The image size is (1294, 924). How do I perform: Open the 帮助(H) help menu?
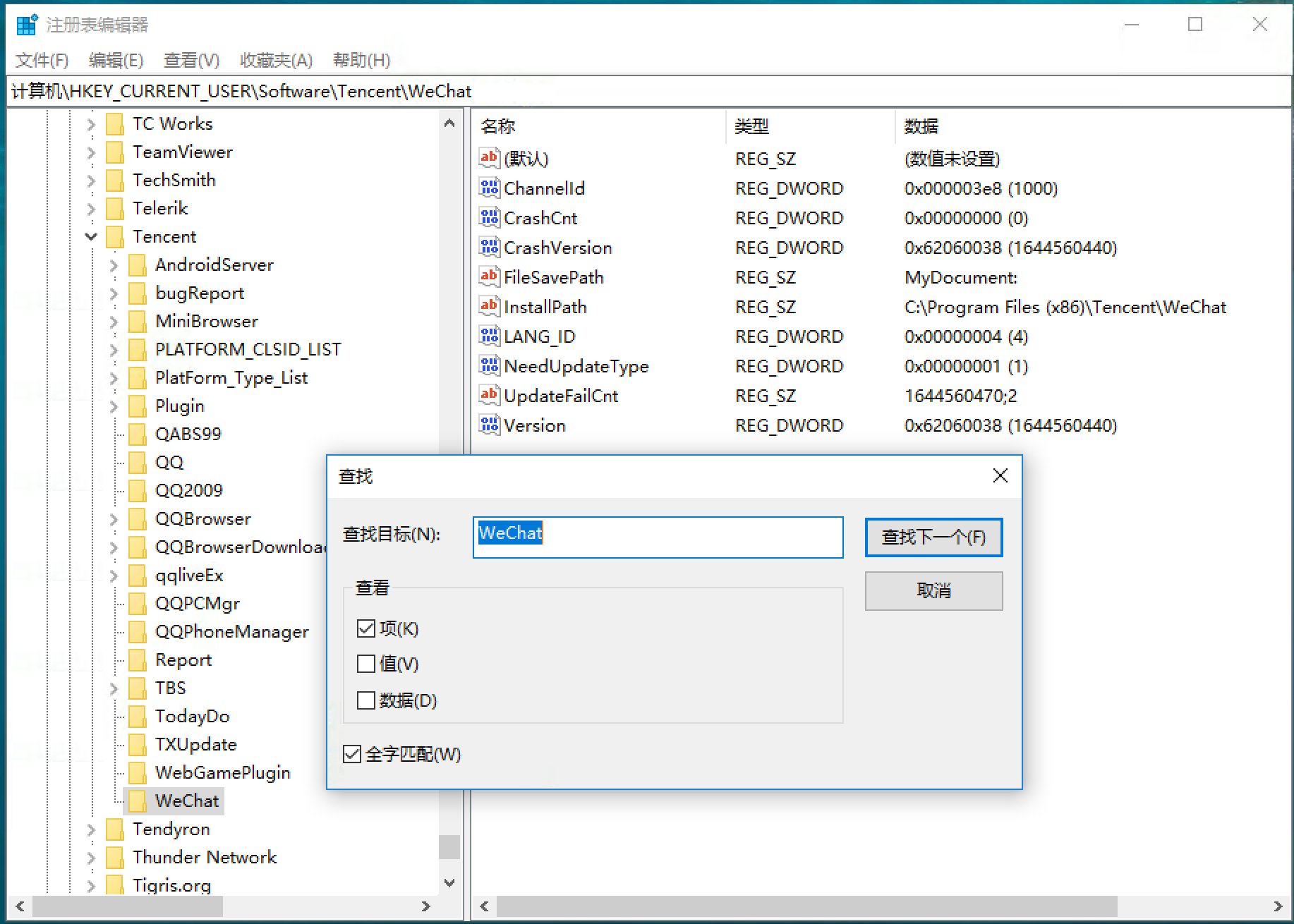[x=361, y=61]
